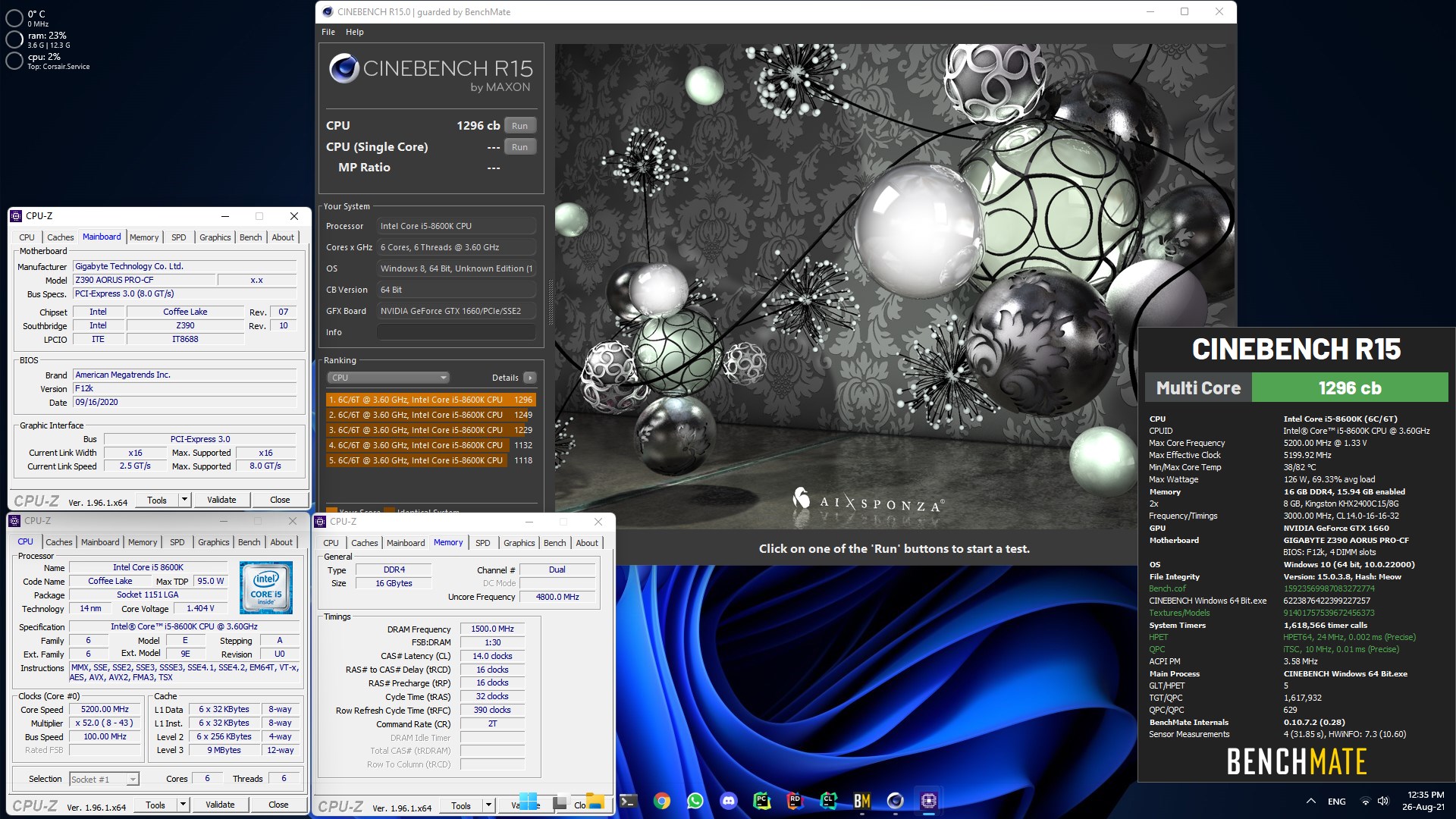
Task: Open the Help menu in Cinebench
Action: [354, 32]
